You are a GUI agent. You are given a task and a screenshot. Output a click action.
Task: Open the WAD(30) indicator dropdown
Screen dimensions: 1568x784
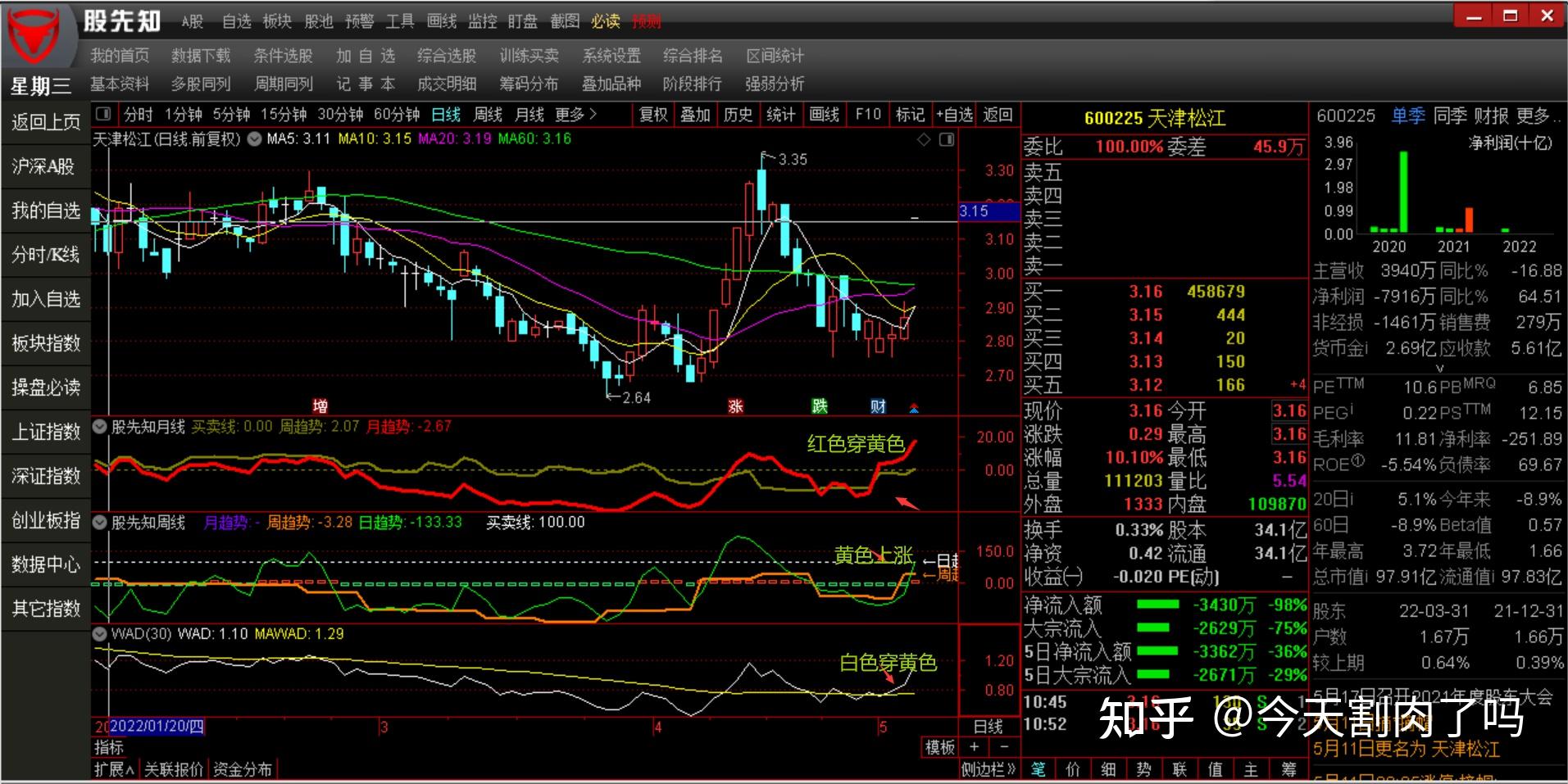pyautogui.click(x=100, y=634)
